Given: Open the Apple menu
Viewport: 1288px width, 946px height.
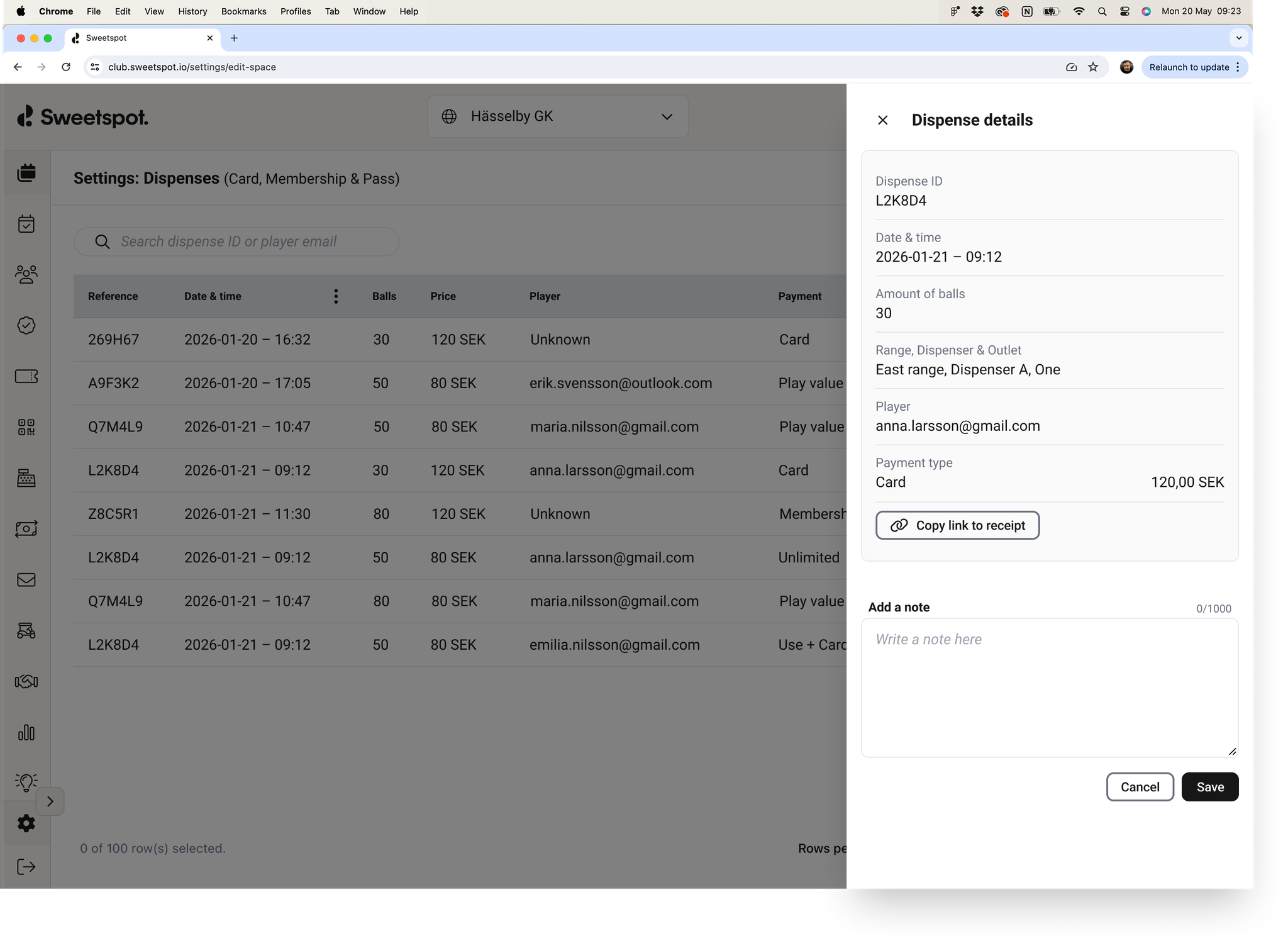Looking at the screenshot, I should (x=21, y=11).
